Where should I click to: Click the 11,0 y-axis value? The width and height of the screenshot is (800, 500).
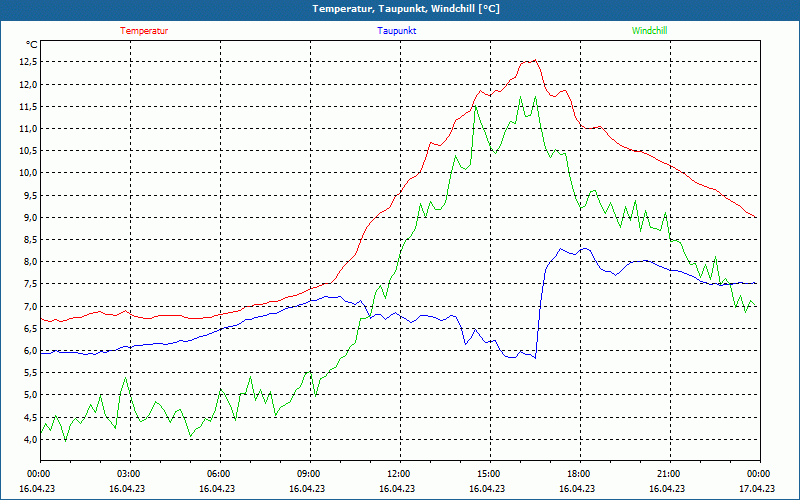coord(28,129)
